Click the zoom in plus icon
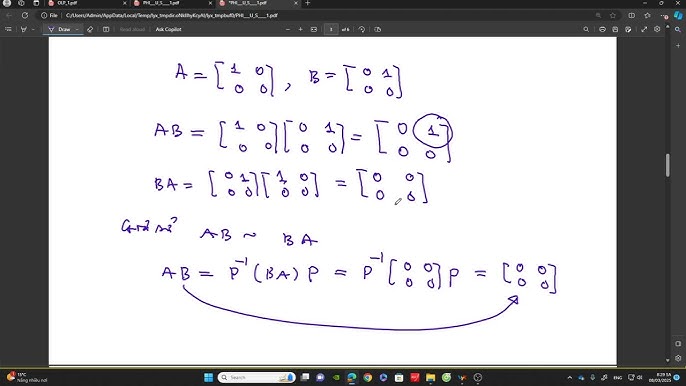The width and height of the screenshot is (686, 386). (x=301, y=29)
